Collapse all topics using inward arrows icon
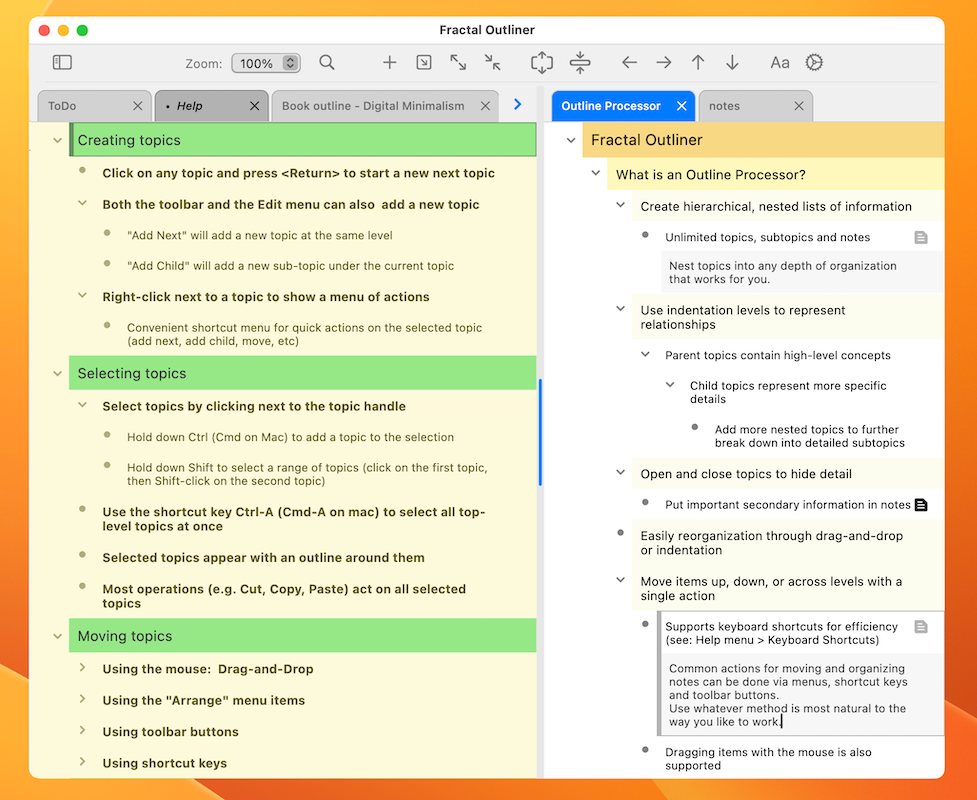 tap(493, 63)
